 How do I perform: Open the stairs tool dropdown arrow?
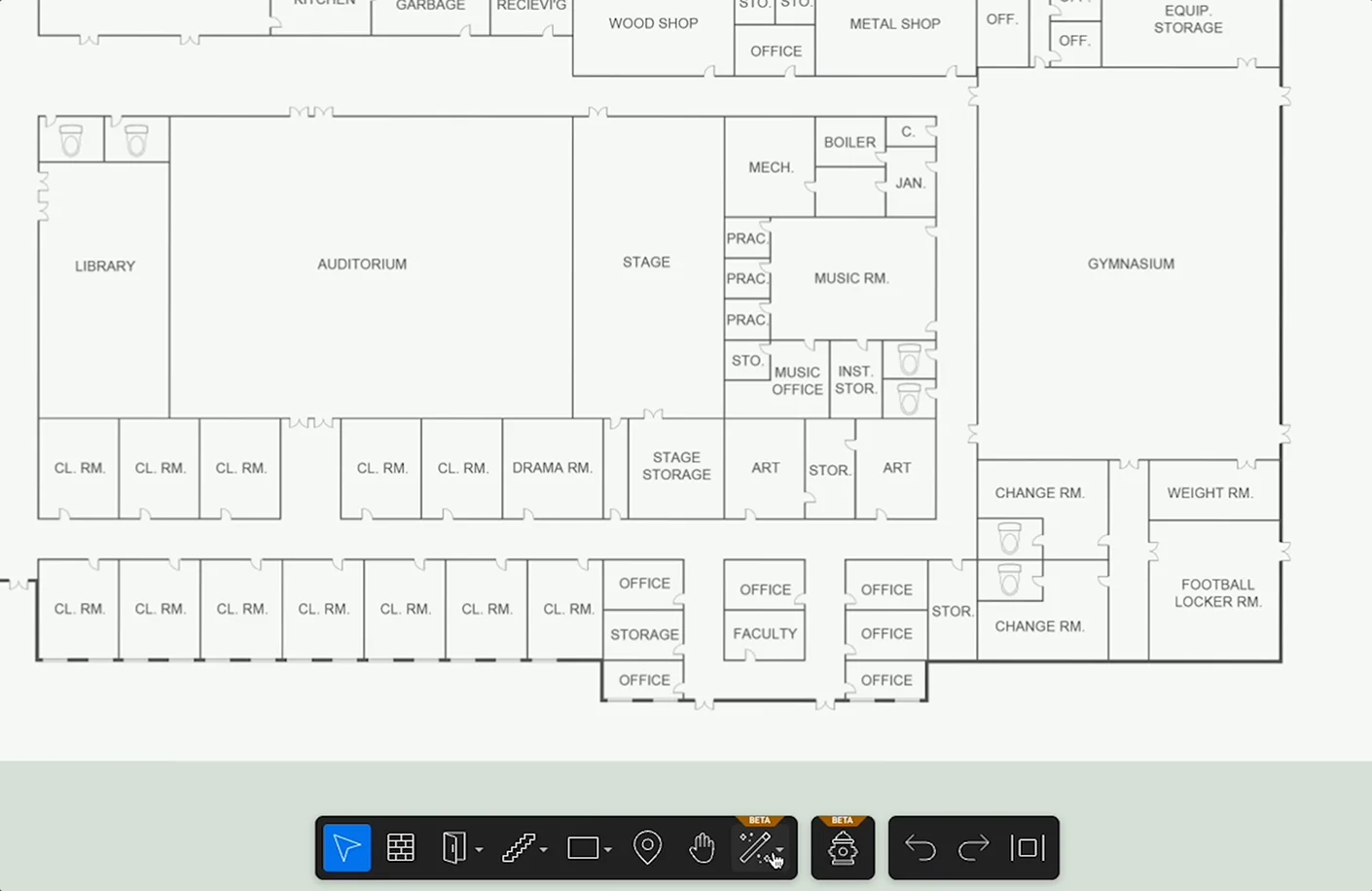click(x=543, y=850)
